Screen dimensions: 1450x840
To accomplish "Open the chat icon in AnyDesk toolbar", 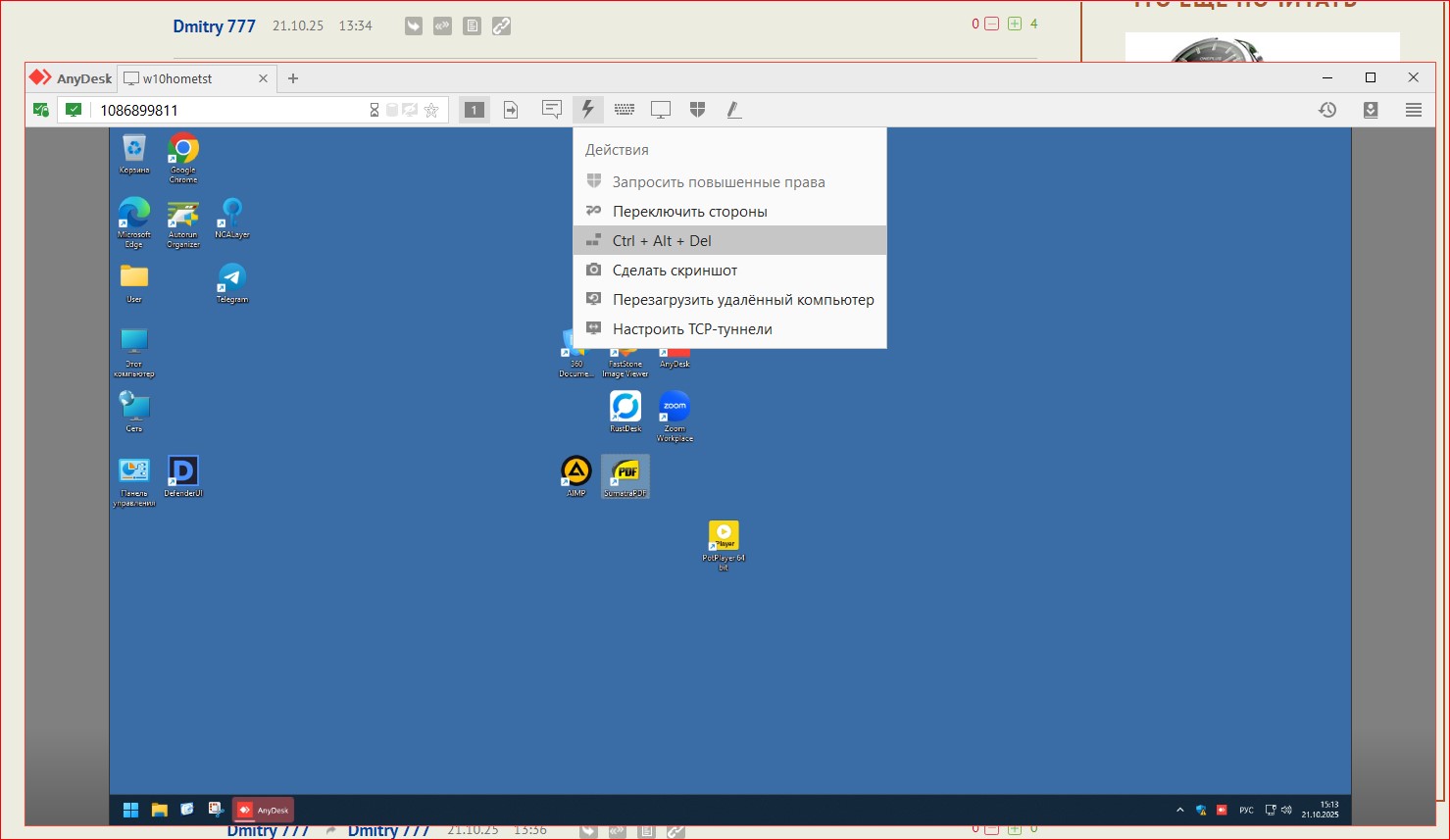I will coord(552,110).
